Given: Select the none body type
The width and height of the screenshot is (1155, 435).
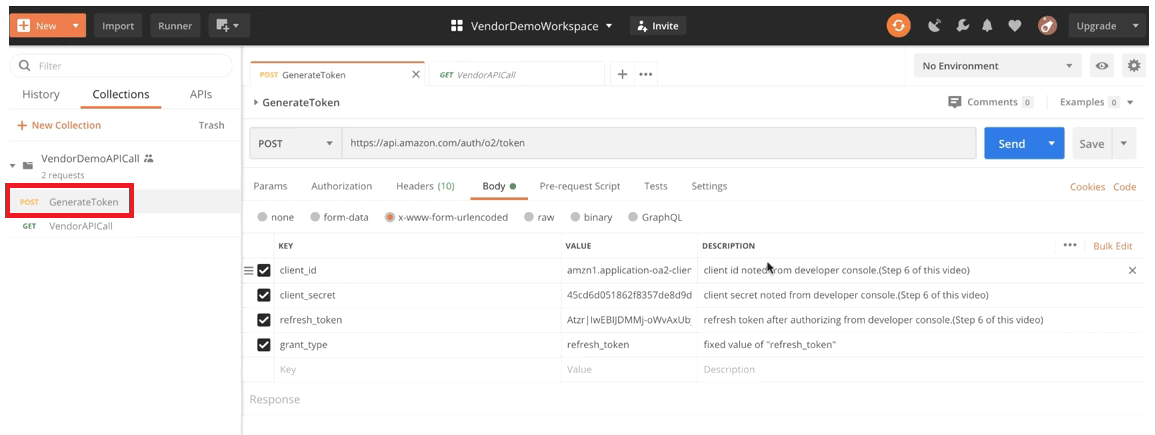Looking at the screenshot, I should pos(262,217).
